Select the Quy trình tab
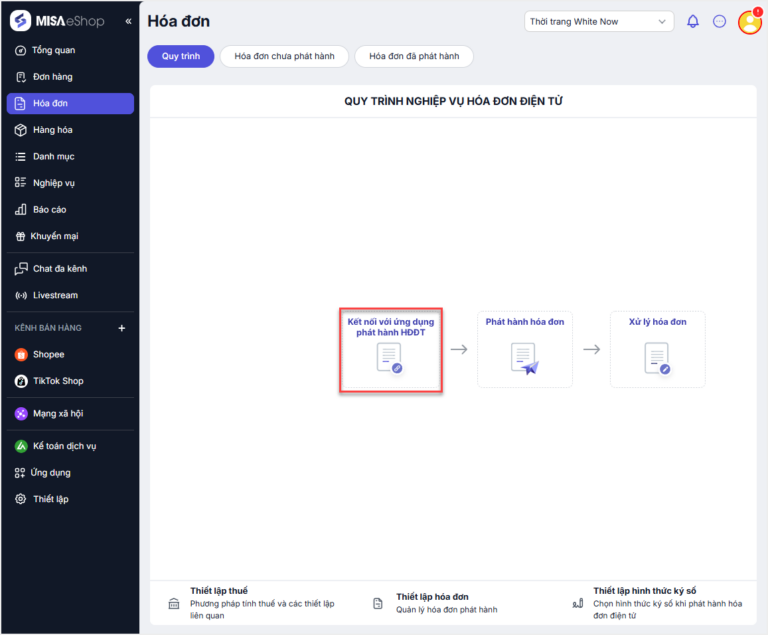768x635 pixels. point(181,56)
